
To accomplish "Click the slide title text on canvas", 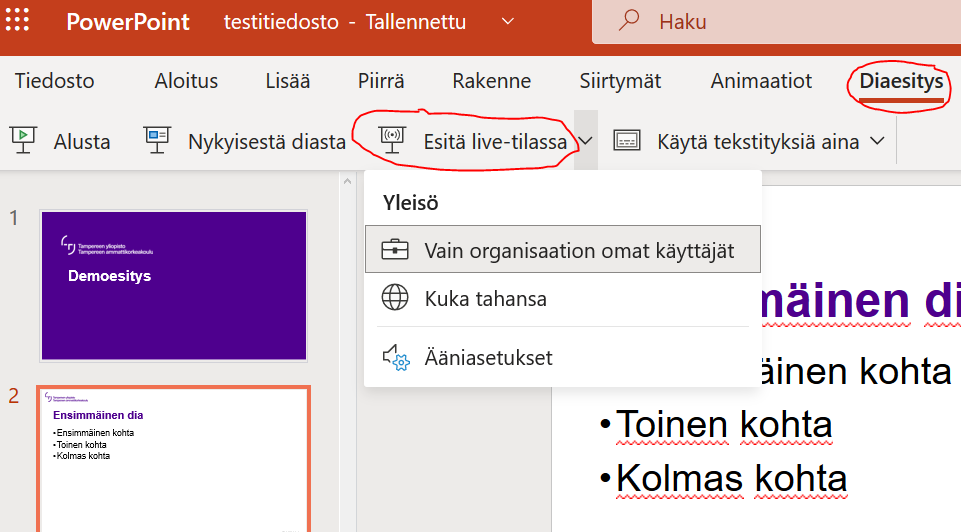I will click(x=861, y=300).
